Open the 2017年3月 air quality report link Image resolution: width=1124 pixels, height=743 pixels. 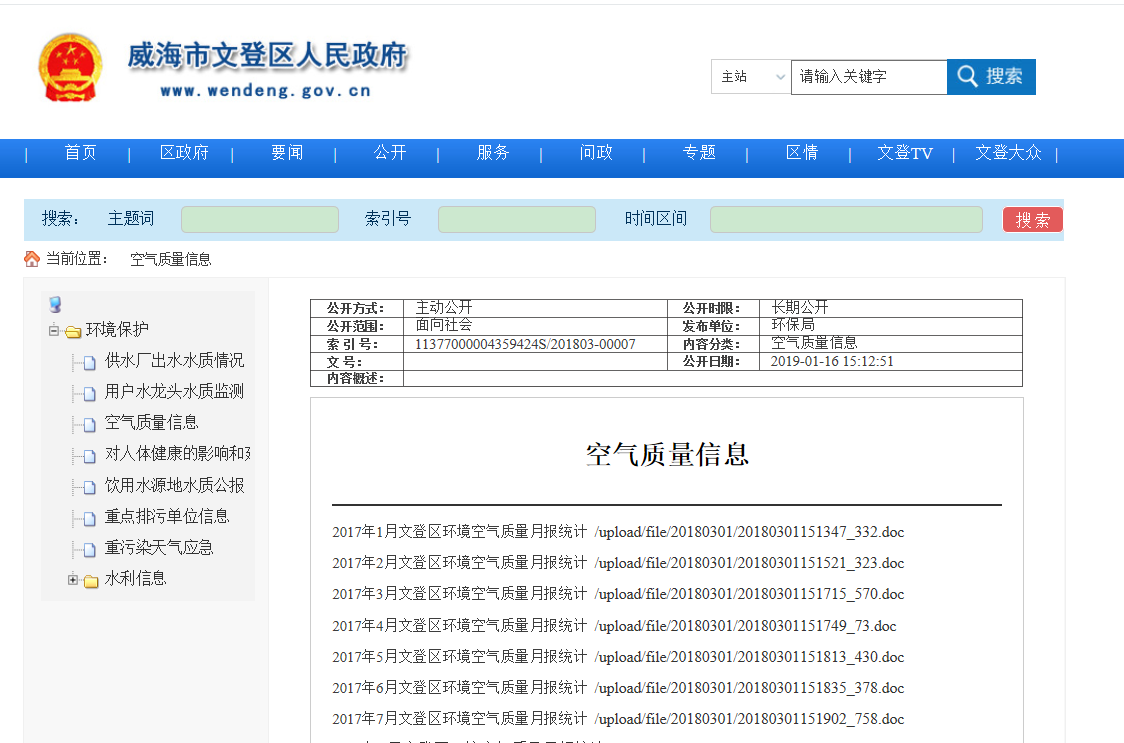point(459,594)
